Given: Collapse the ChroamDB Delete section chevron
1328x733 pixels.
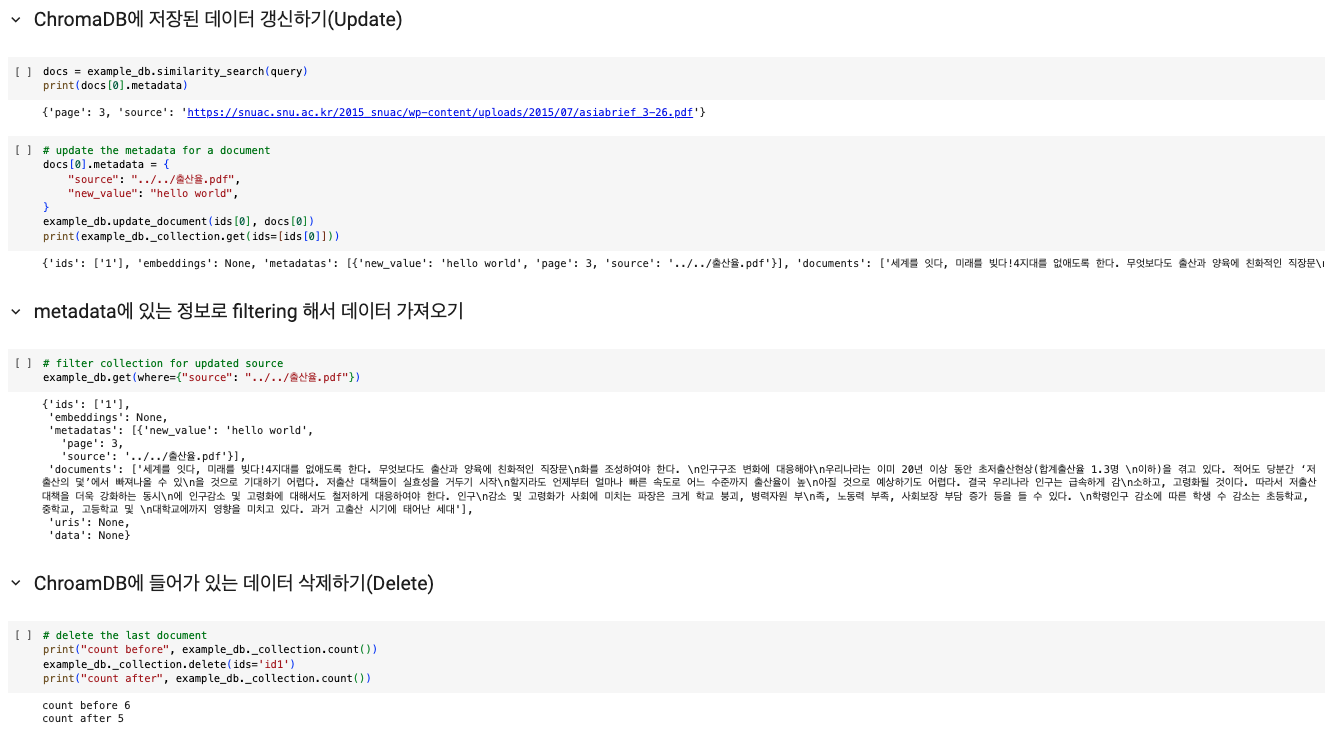Looking at the screenshot, I should (15, 583).
